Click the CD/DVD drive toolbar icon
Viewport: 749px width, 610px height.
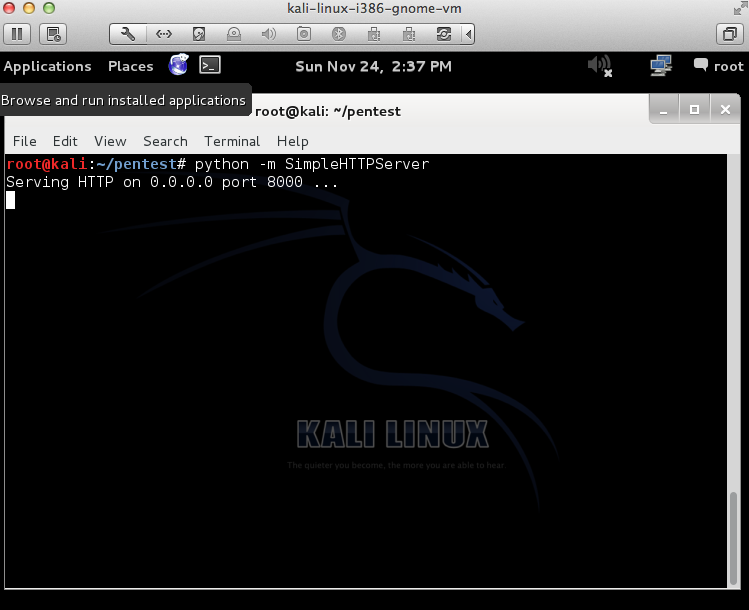coord(234,34)
